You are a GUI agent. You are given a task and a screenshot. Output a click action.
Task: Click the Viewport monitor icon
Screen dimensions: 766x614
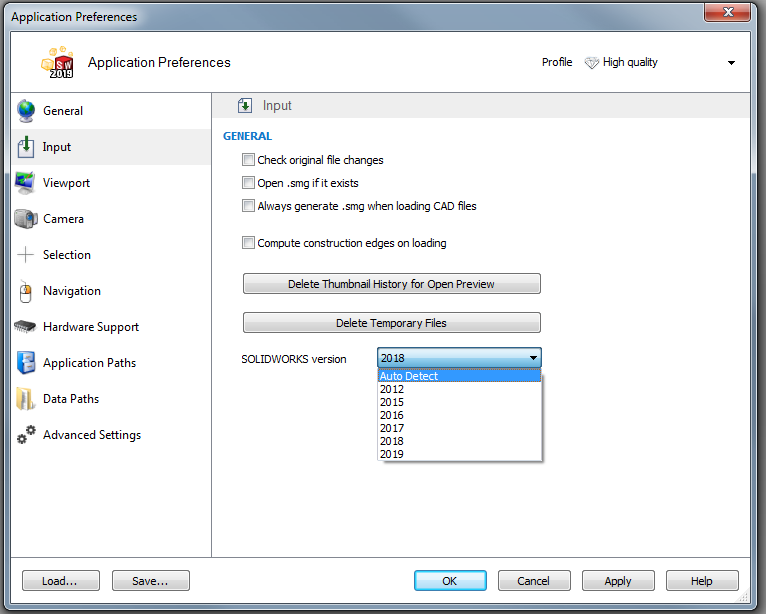[x=26, y=183]
